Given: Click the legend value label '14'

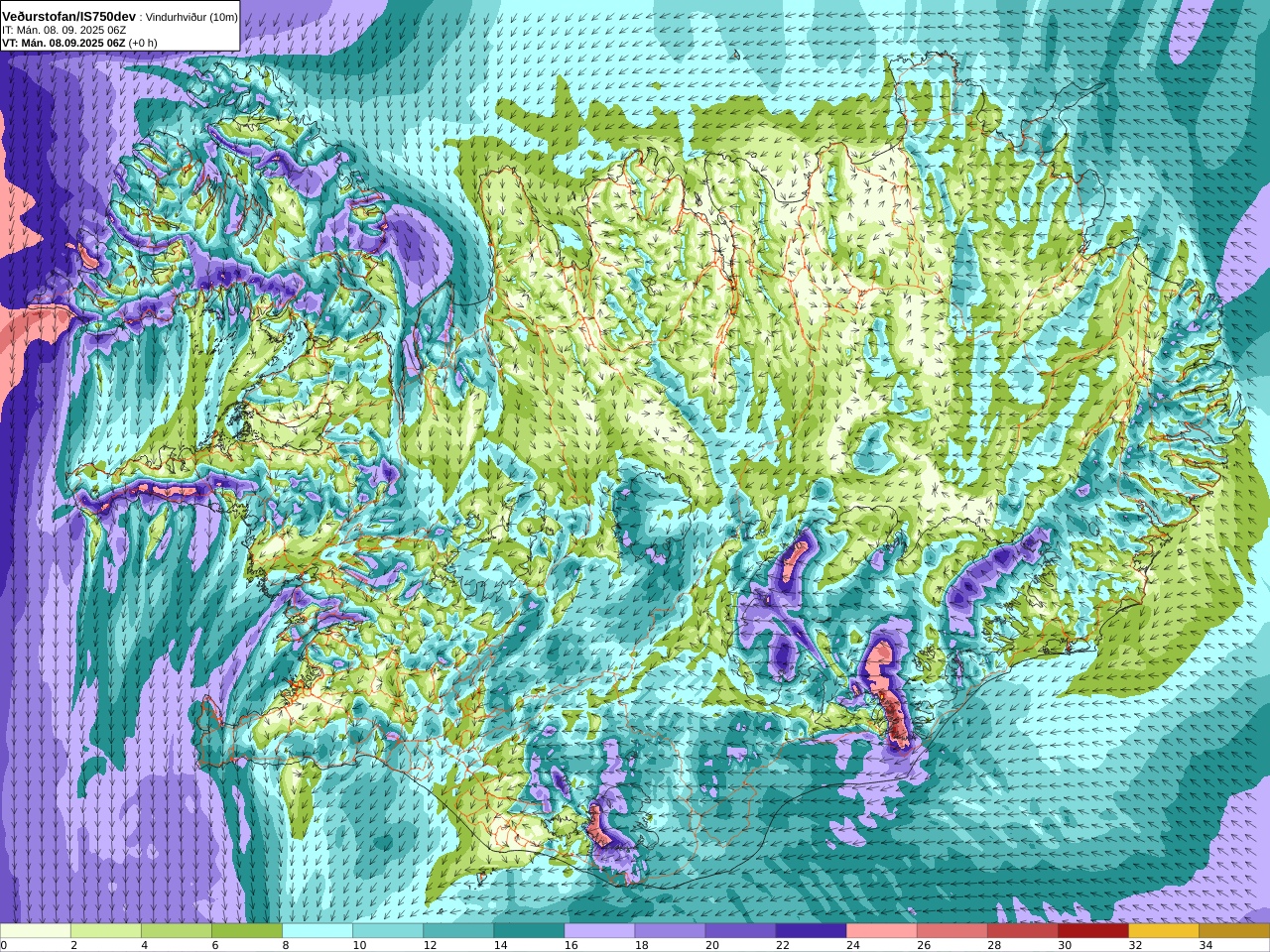Looking at the screenshot, I should (x=500, y=945).
